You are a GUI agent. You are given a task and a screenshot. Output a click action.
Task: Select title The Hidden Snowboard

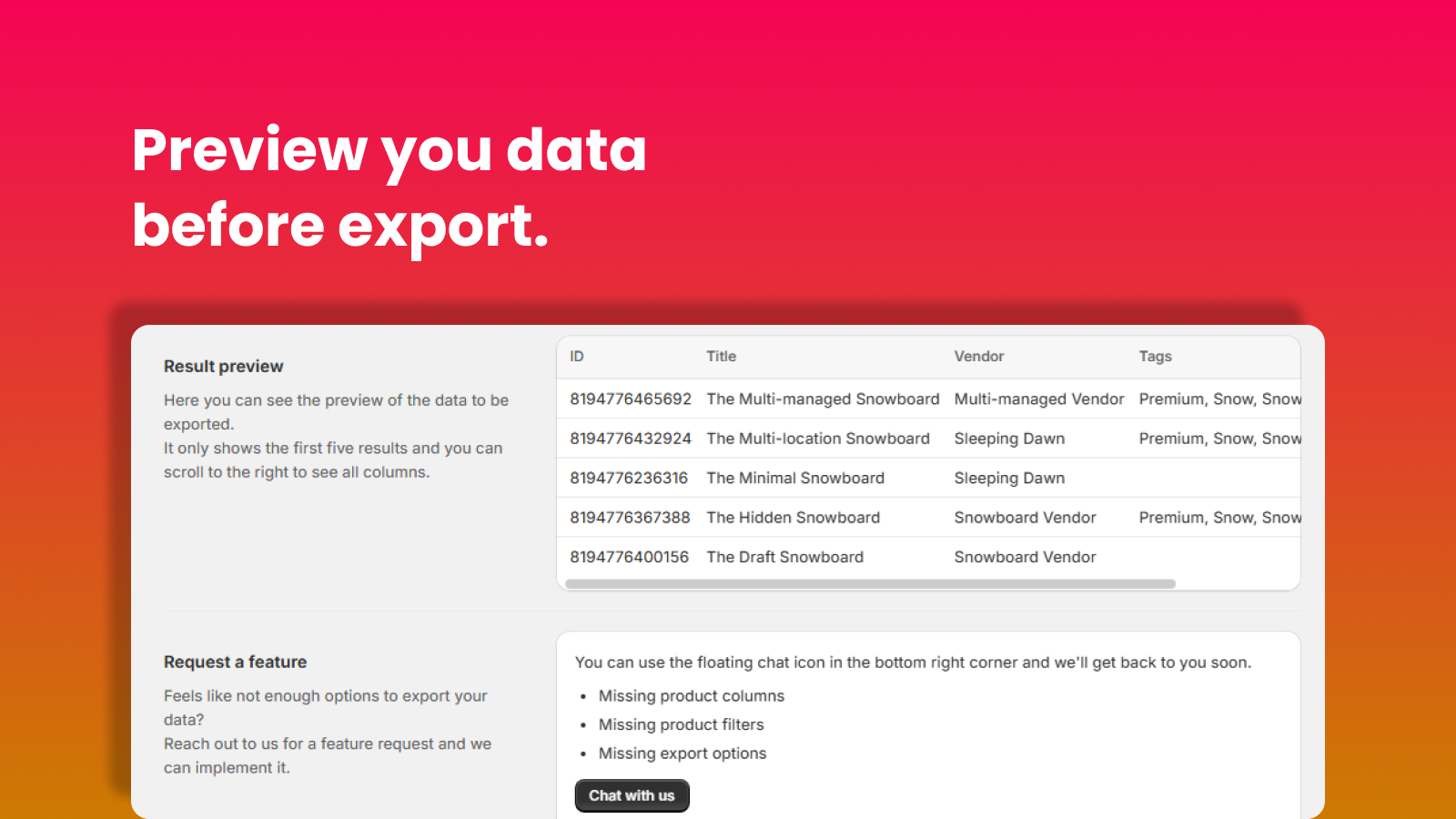(x=794, y=518)
